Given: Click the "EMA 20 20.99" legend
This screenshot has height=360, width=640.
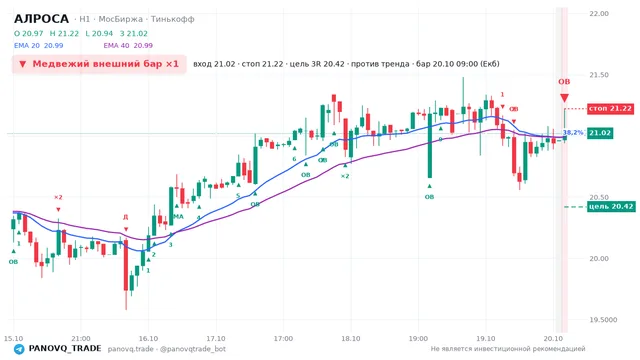Looking at the screenshot, I should tap(38, 46).
